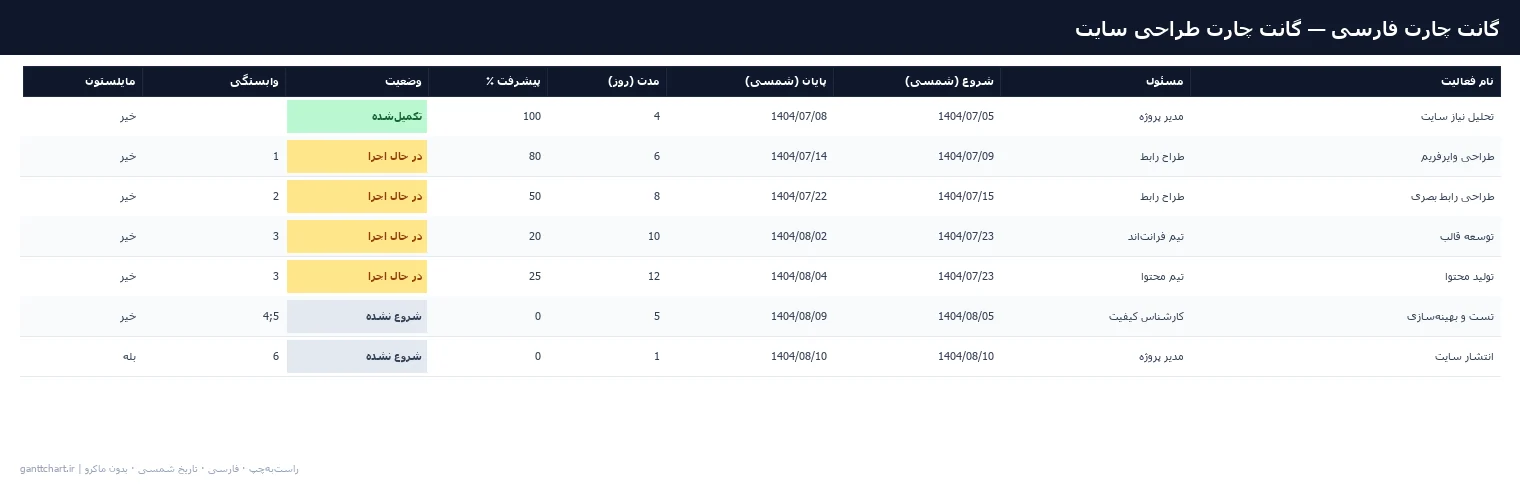Open the ganttchart.ir footer link
The width and height of the screenshot is (1520, 490).
coord(47,469)
